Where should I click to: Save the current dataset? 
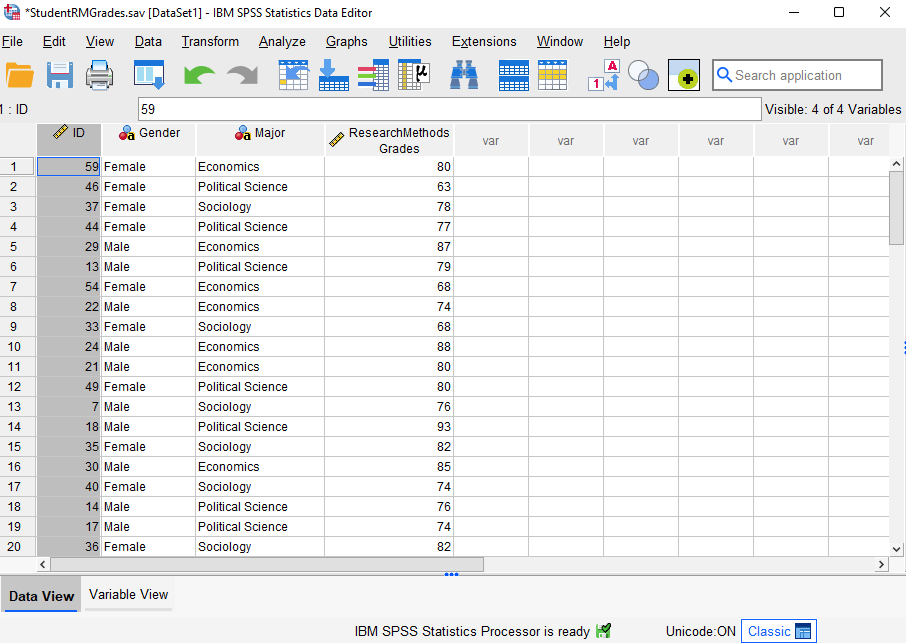click(59, 75)
